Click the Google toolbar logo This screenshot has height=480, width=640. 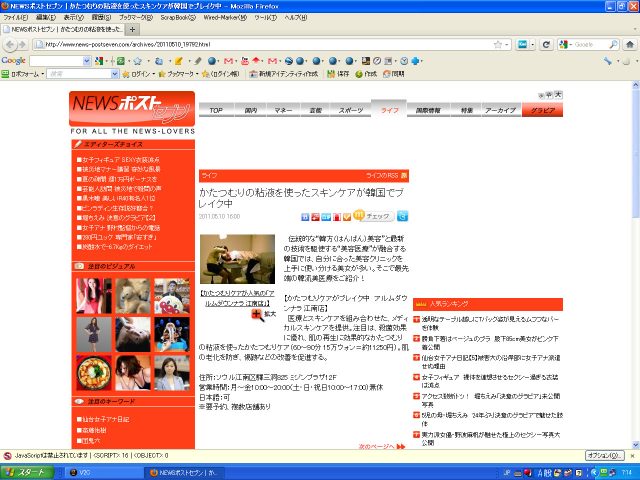click(14, 60)
